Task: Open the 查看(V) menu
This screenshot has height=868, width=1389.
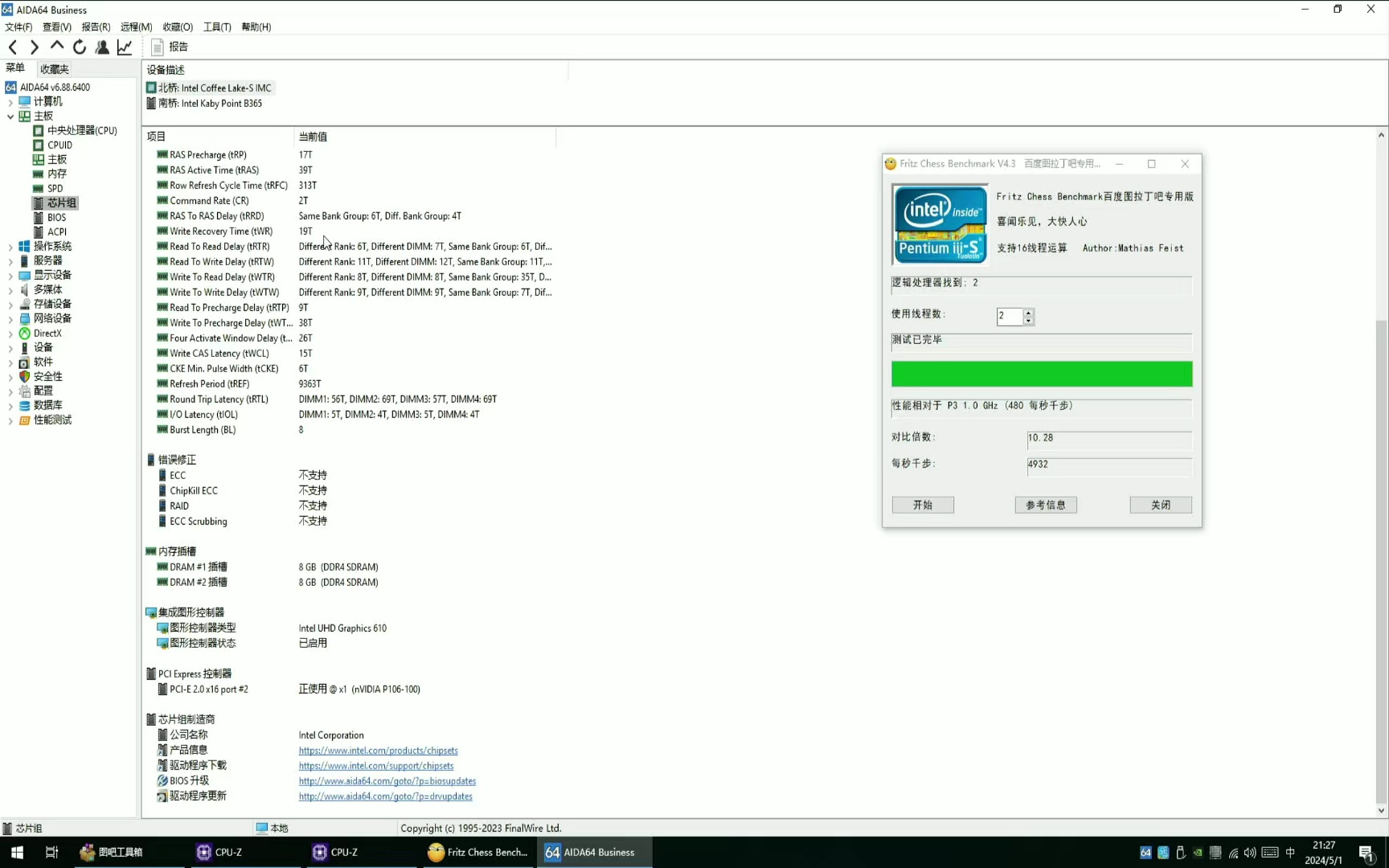Action: pos(57,27)
